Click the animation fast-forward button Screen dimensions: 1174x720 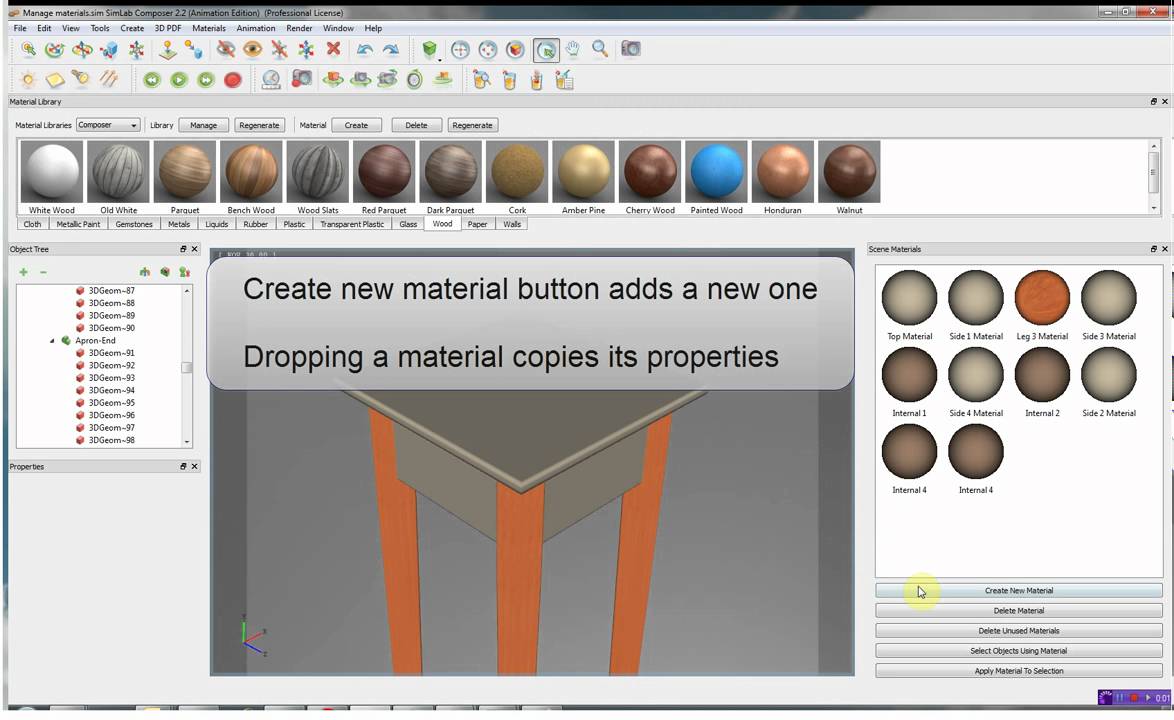[x=206, y=79]
